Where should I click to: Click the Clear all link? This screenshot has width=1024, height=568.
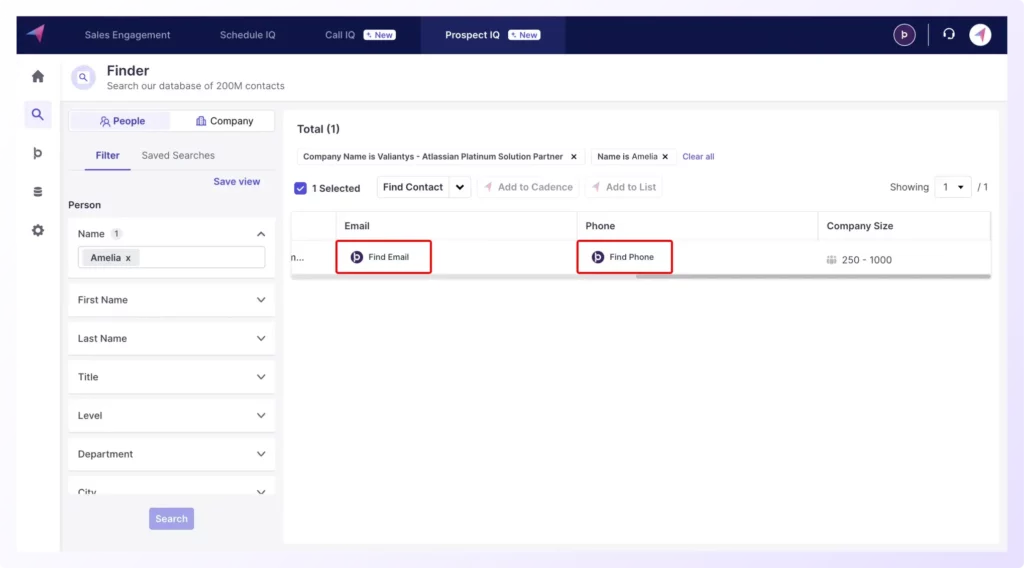(698, 157)
